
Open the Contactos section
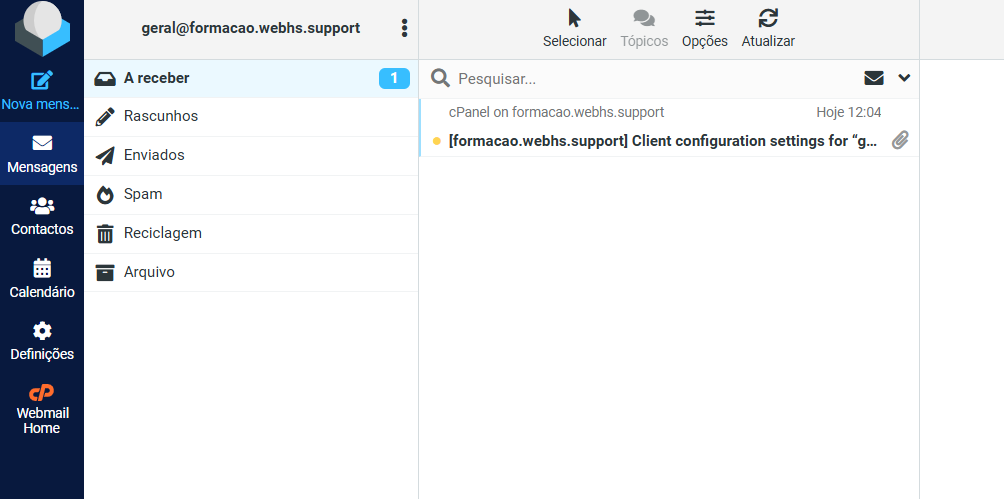point(42,216)
